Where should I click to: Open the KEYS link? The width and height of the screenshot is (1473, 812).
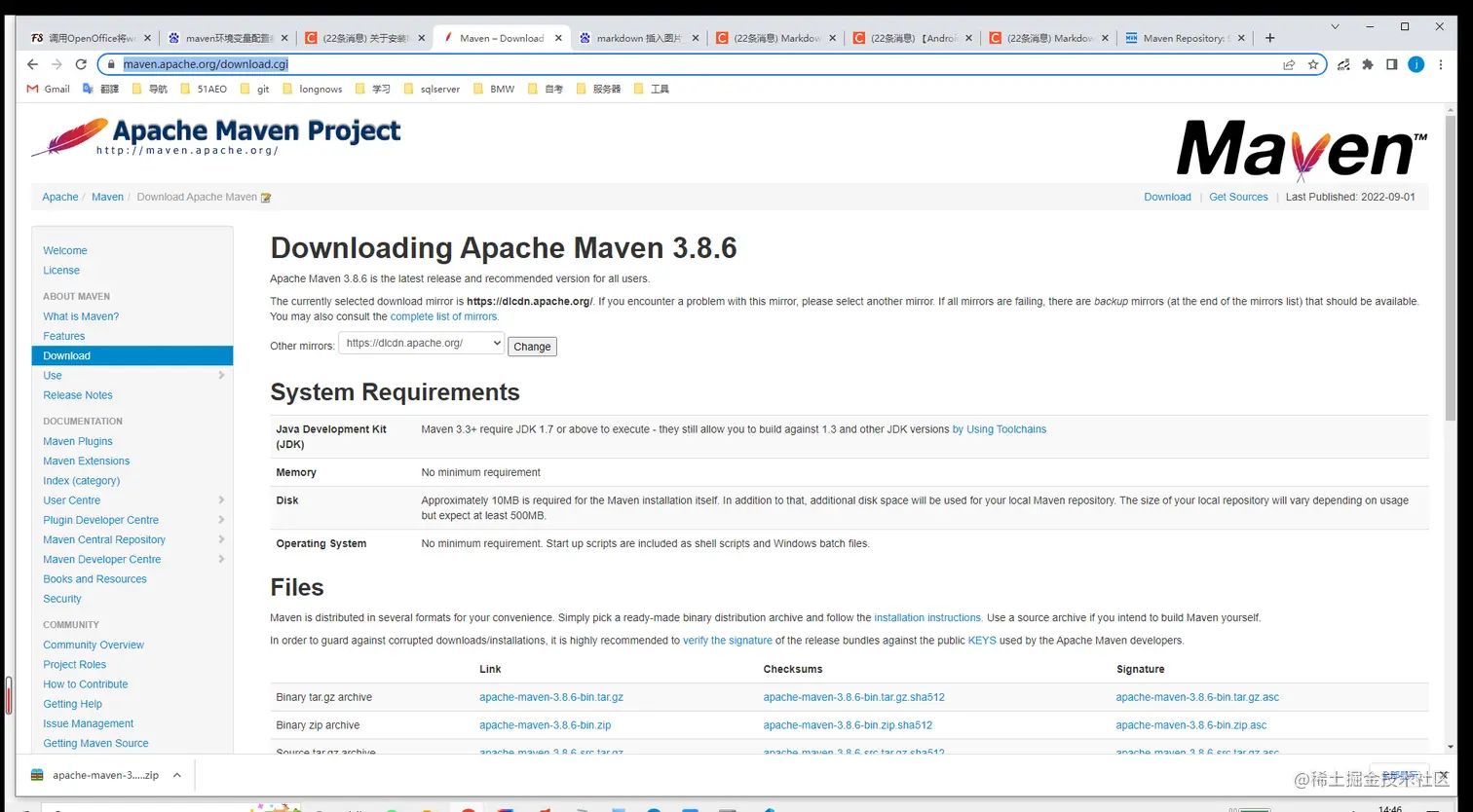pos(981,641)
